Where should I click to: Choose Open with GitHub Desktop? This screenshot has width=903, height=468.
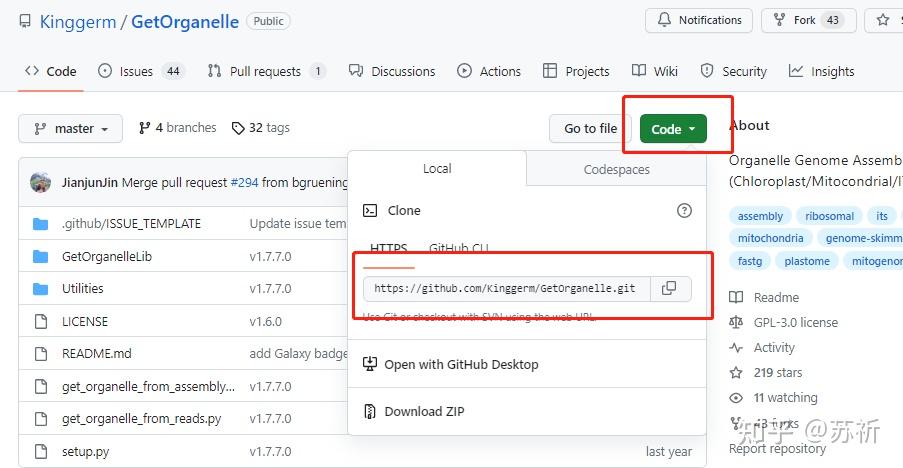tap(460, 364)
